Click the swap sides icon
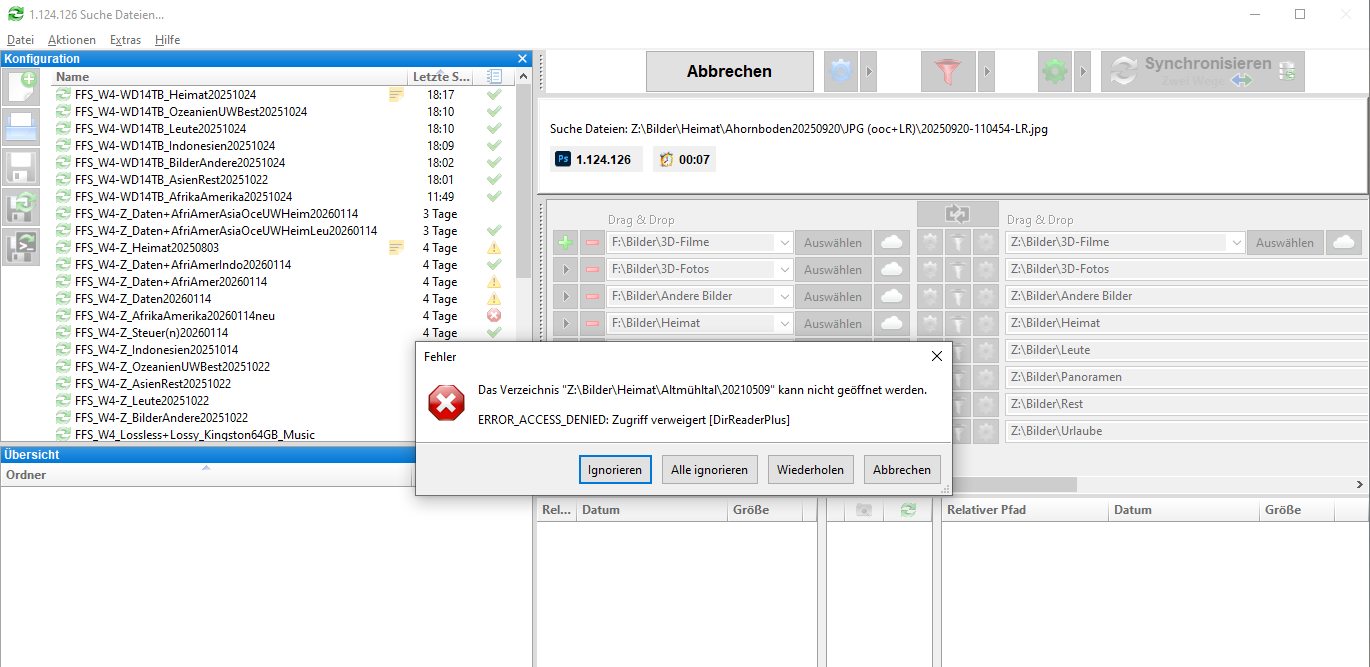 (x=957, y=213)
